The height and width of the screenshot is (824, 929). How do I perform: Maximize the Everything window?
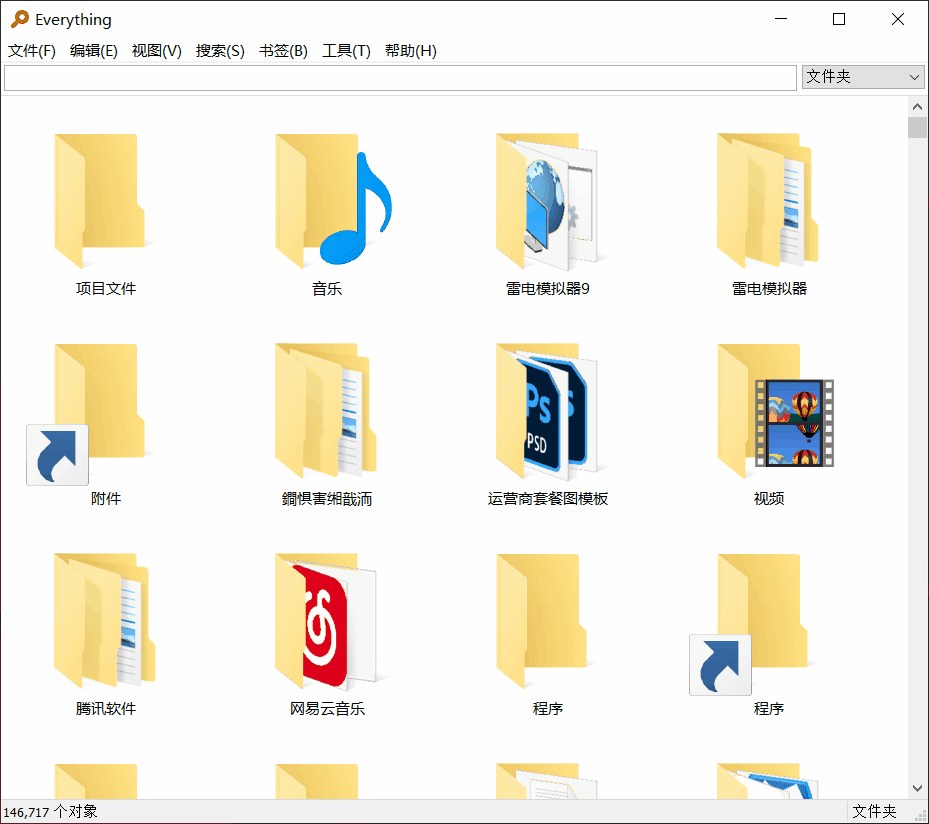click(x=839, y=19)
